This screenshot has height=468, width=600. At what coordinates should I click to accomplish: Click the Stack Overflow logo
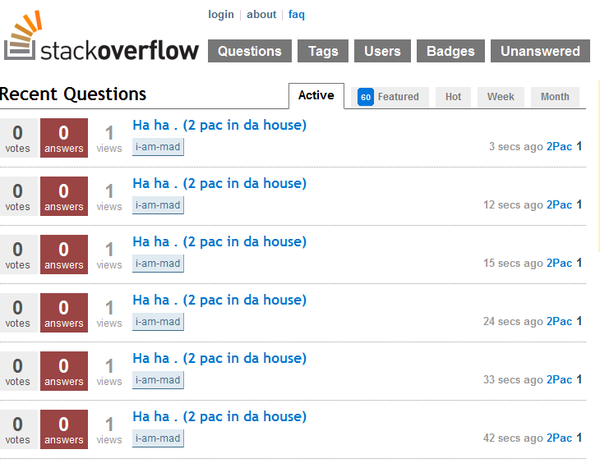click(101, 36)
